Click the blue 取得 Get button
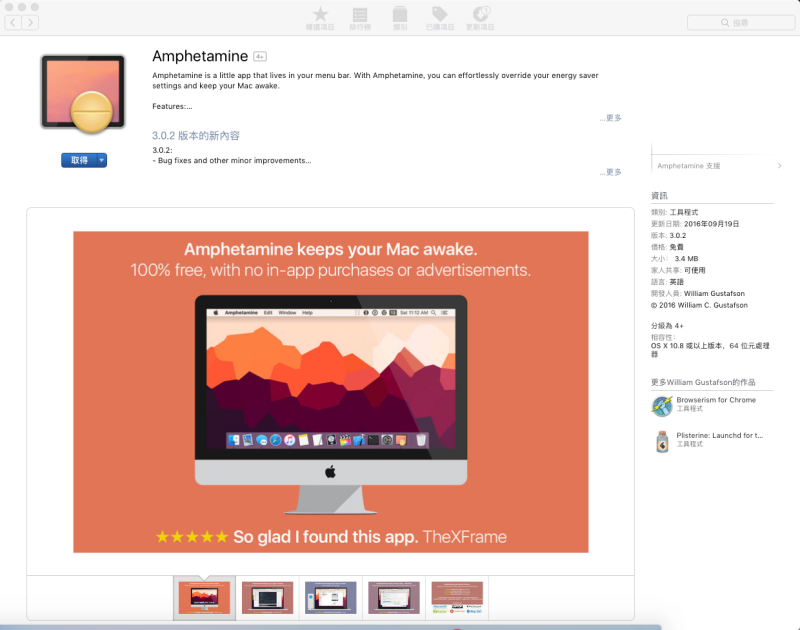 point(79,160)
